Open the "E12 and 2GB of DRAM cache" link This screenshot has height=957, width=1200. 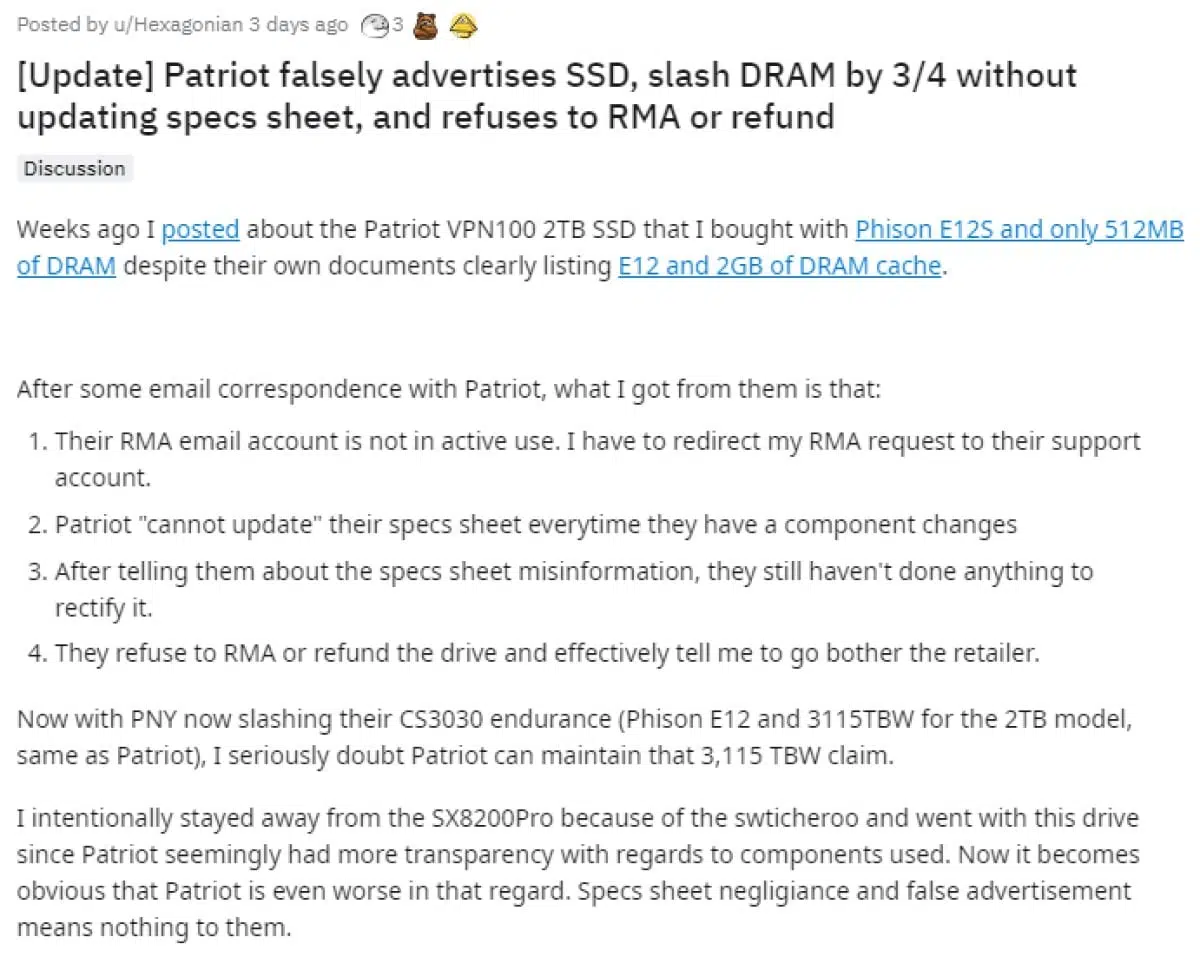779,266
